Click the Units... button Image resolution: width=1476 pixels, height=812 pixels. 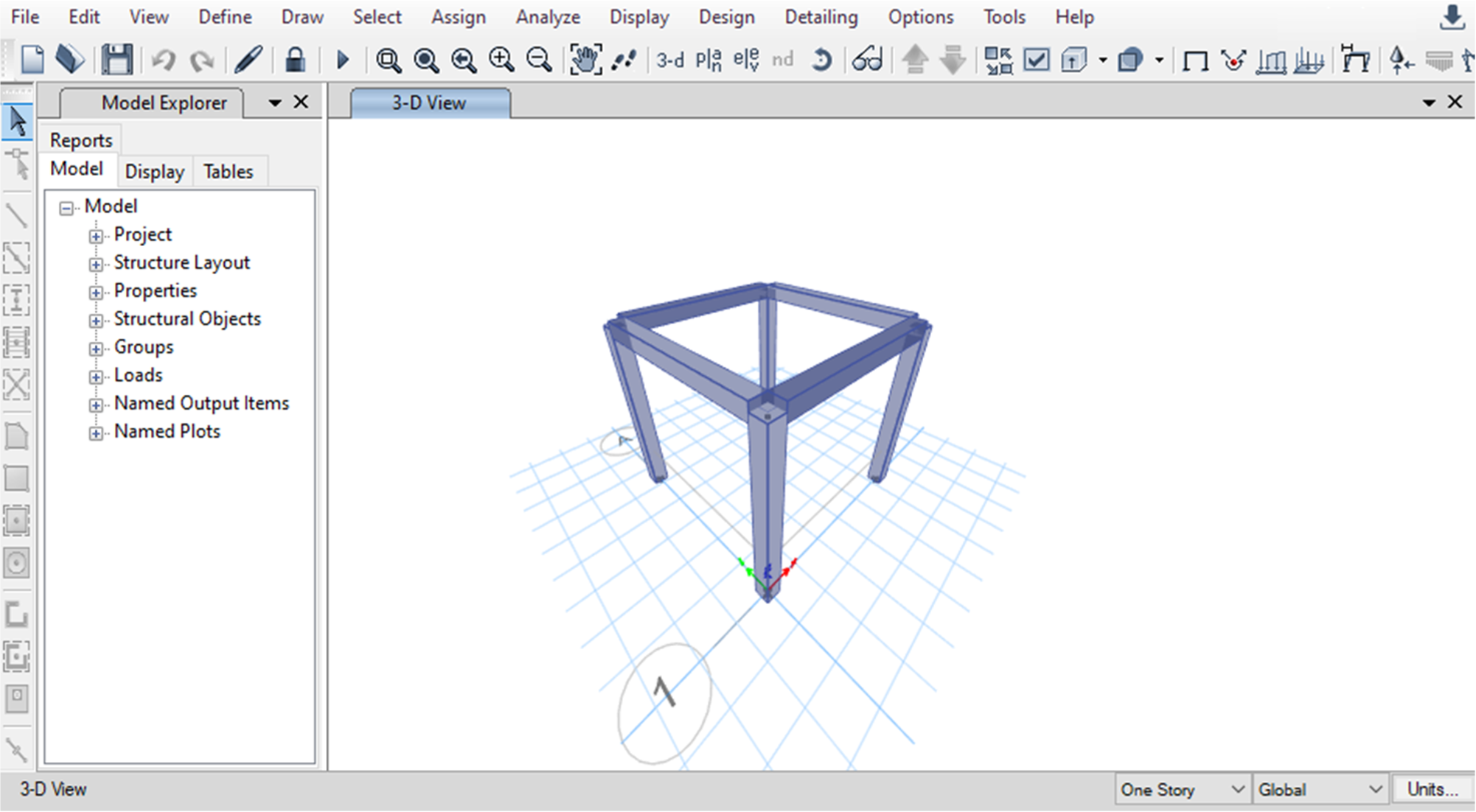[x=1432, y=790]
